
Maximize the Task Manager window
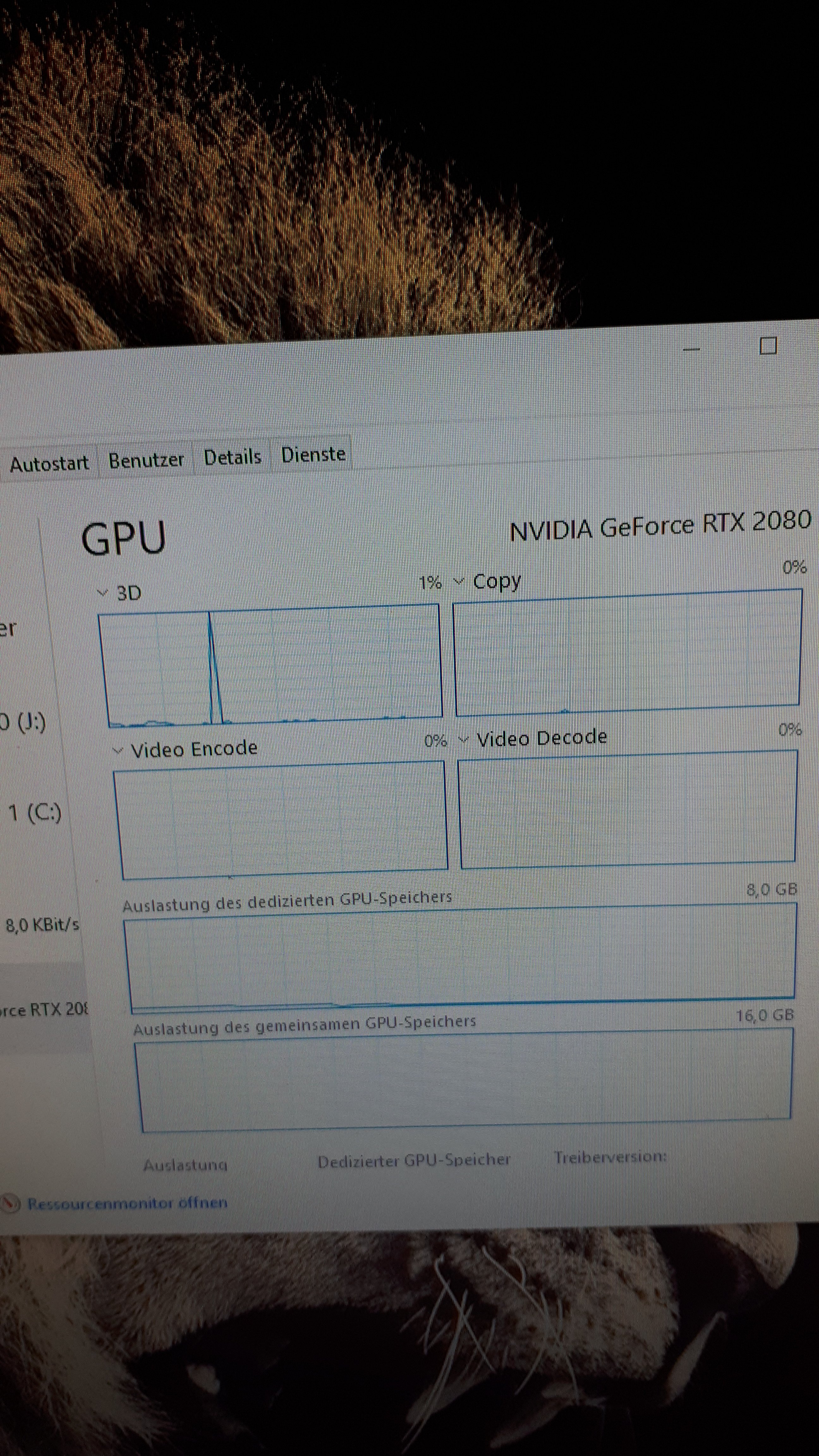click(767, 345)
